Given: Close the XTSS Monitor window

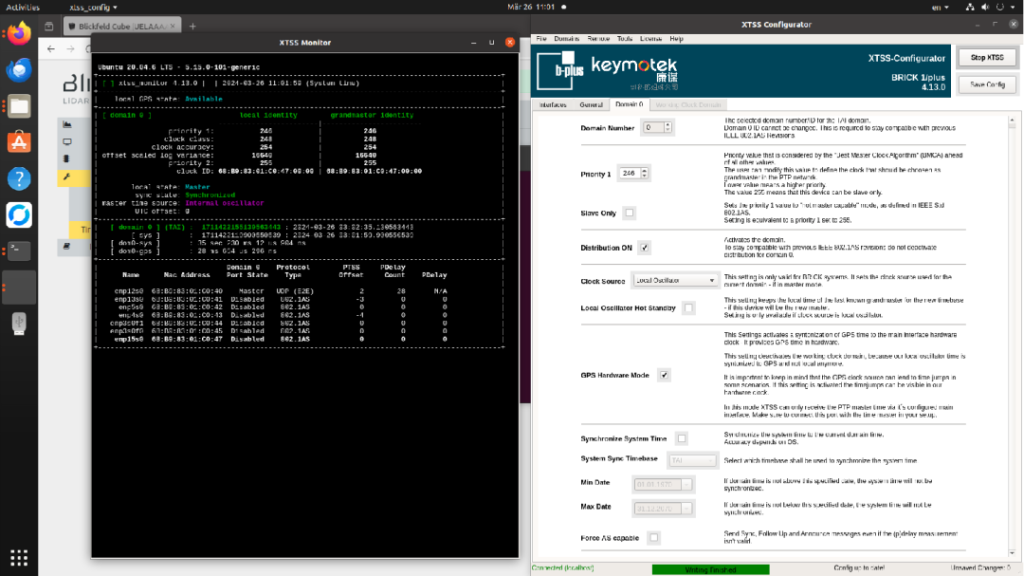Looking at the screenshot, I should pos(510,42).
